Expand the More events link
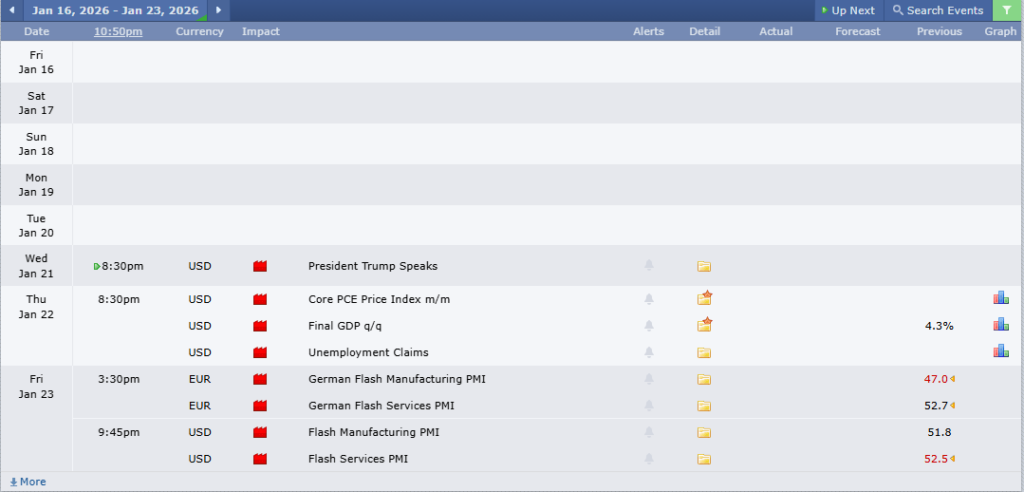 (x=28, y=482)
